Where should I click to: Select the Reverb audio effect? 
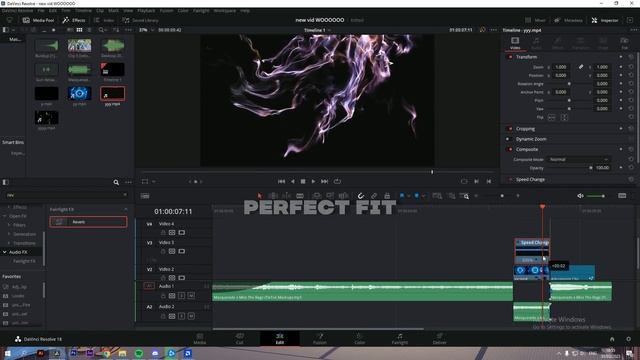pyautogui.click(x=88, y=222)
